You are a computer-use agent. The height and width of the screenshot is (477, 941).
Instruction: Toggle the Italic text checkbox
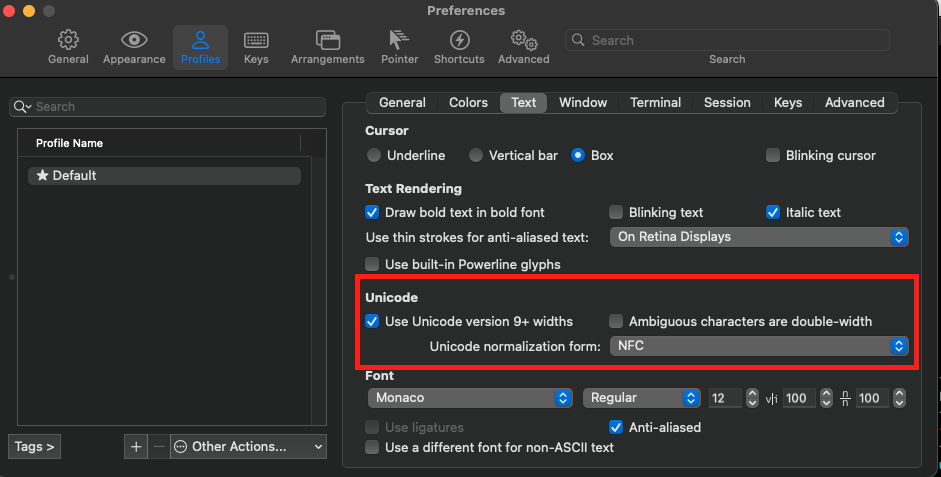tap(773, 212)
